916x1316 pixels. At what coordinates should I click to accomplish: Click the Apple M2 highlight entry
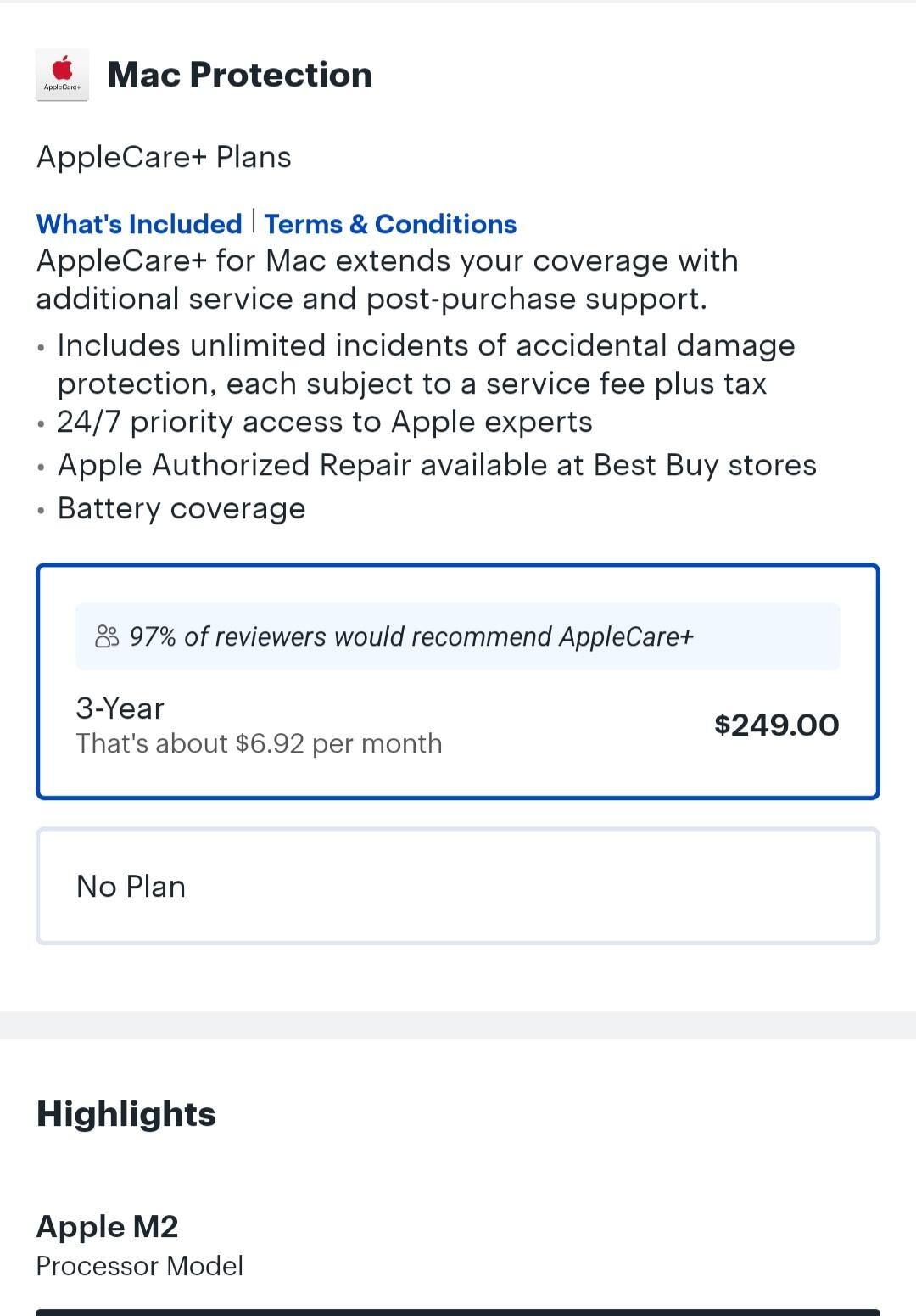[108, 1227]
